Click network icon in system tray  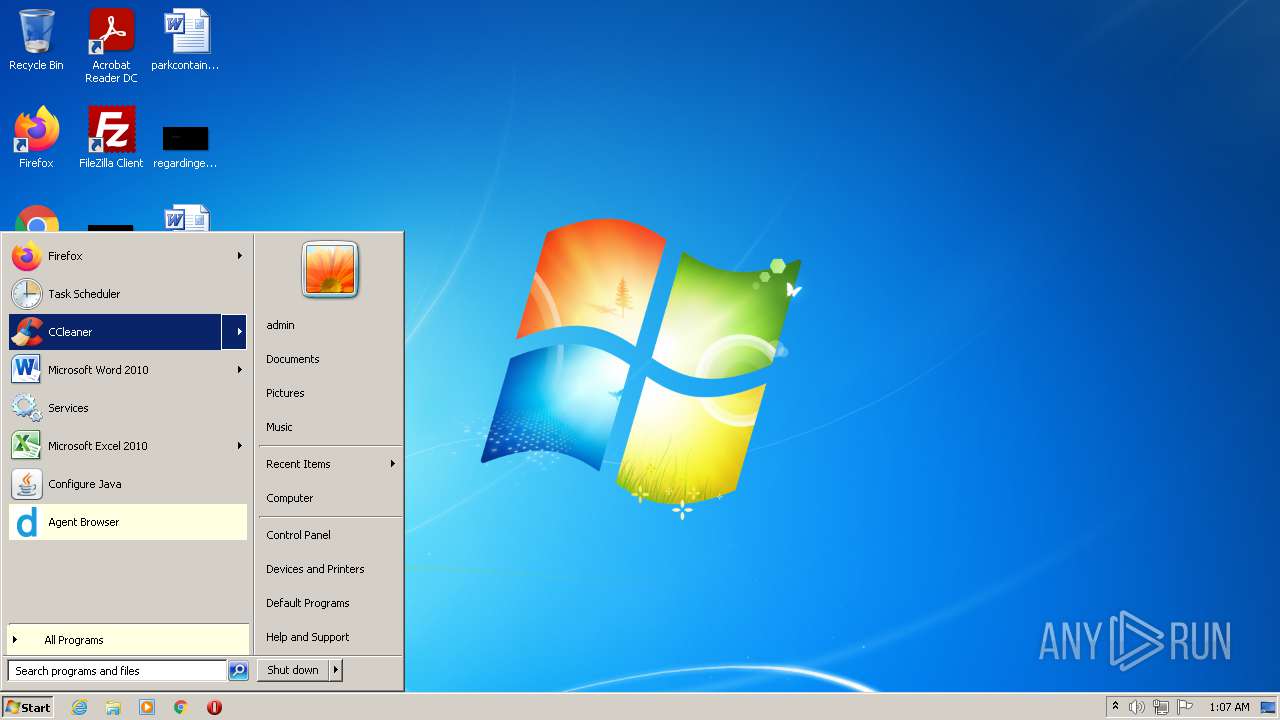[1161, 707]
